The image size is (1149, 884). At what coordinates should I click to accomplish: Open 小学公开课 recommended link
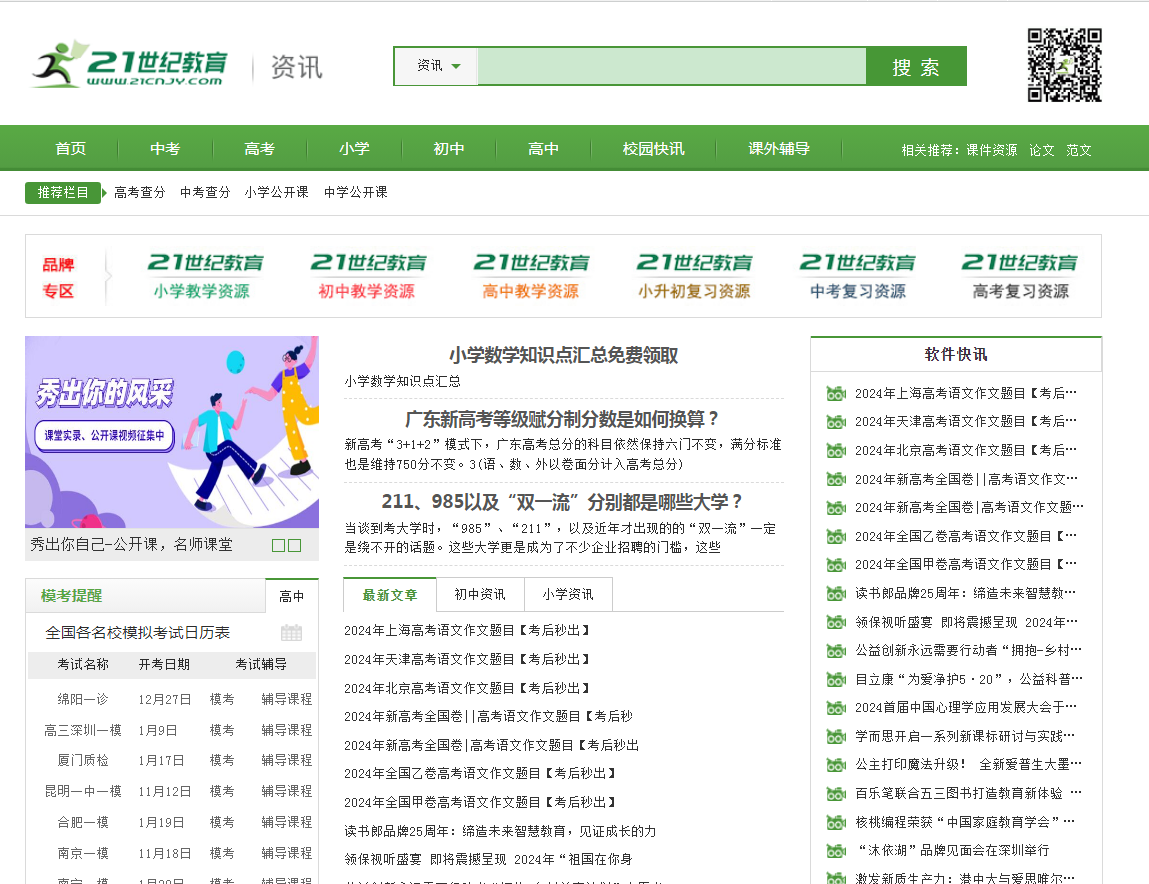pos(276,192)
